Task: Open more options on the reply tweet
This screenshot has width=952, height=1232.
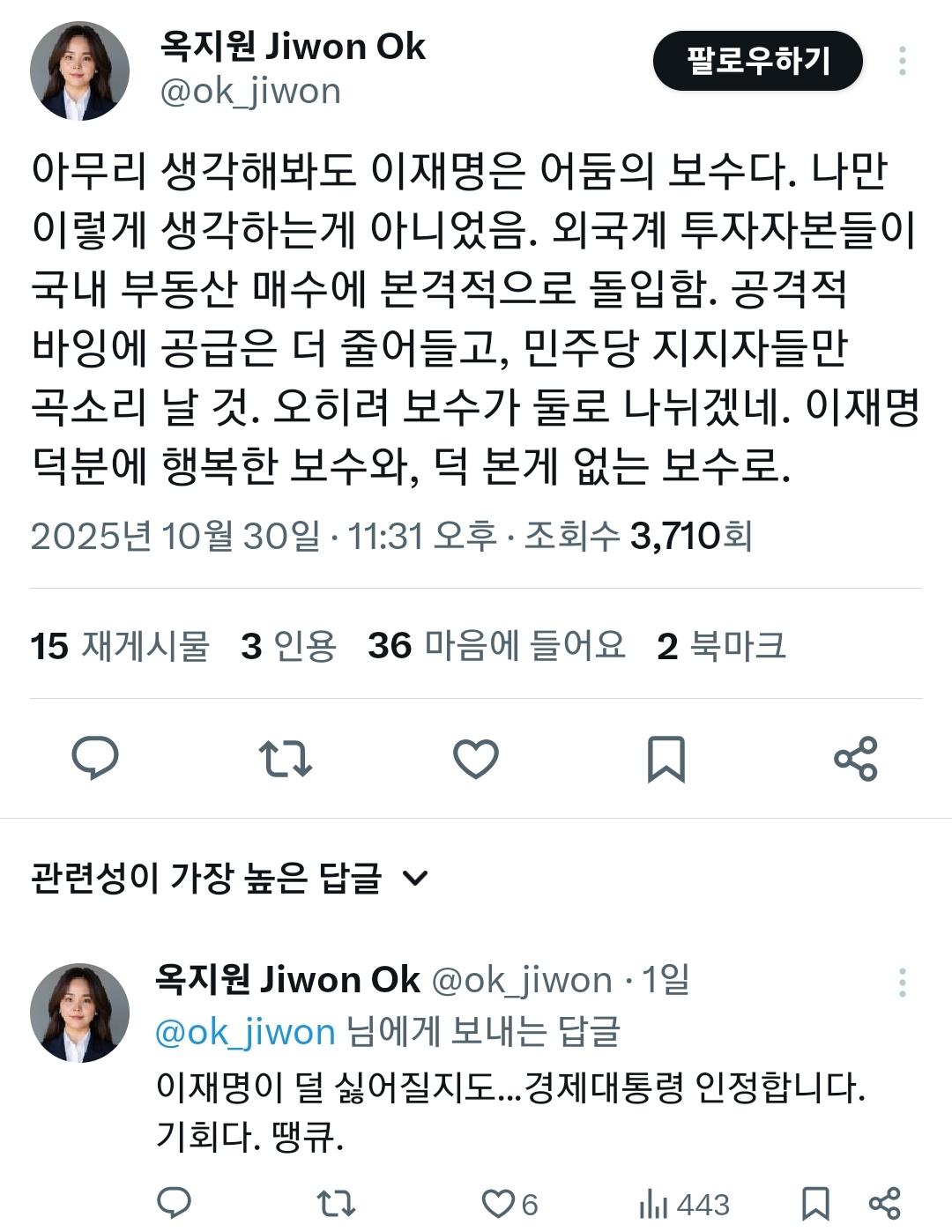Action: click(903, 982)
